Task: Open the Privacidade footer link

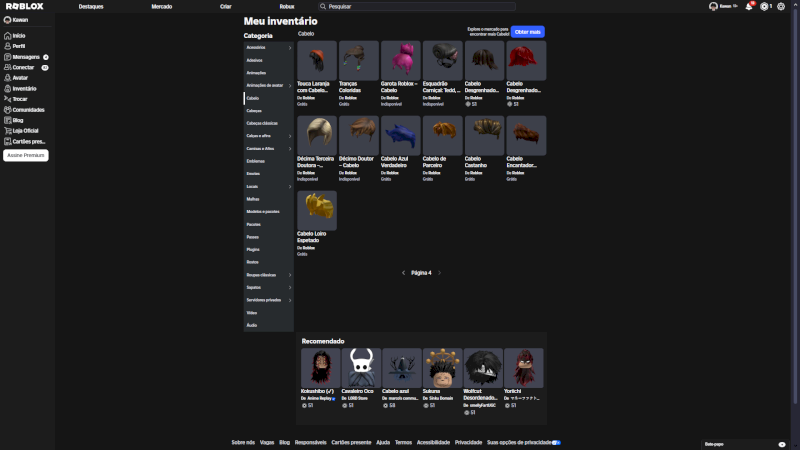Action: point(468,442)
